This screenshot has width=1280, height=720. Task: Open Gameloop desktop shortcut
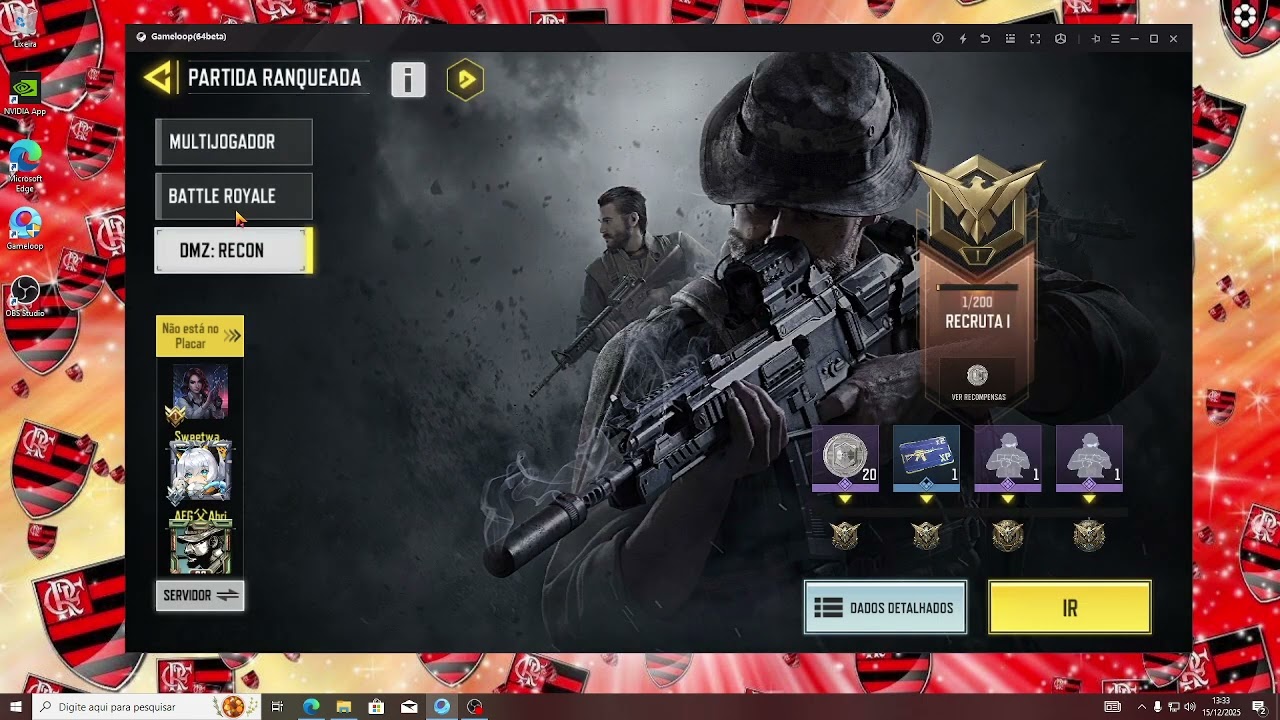(x=25, y=230)
